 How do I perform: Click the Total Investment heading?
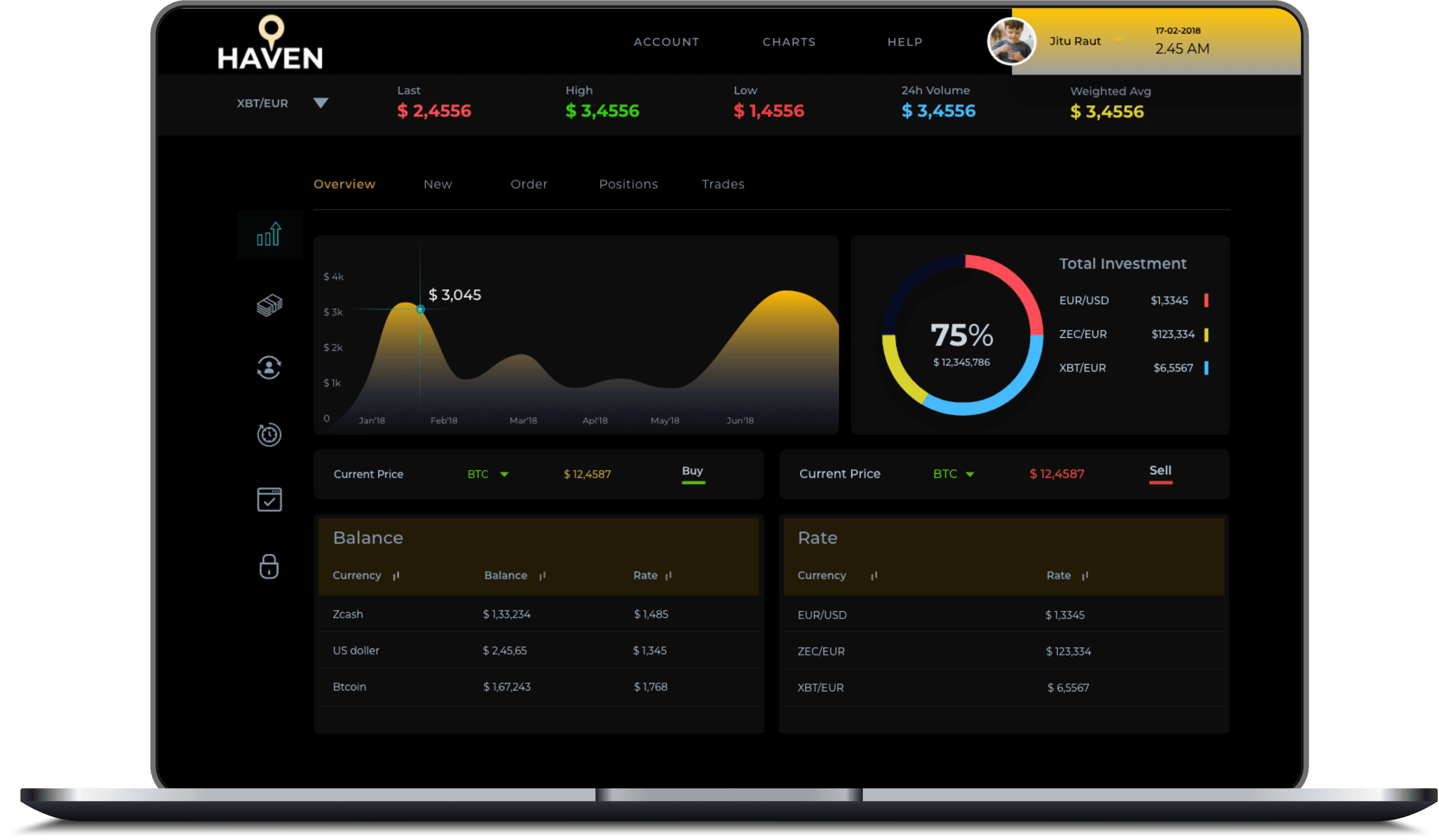(1123, 264)
